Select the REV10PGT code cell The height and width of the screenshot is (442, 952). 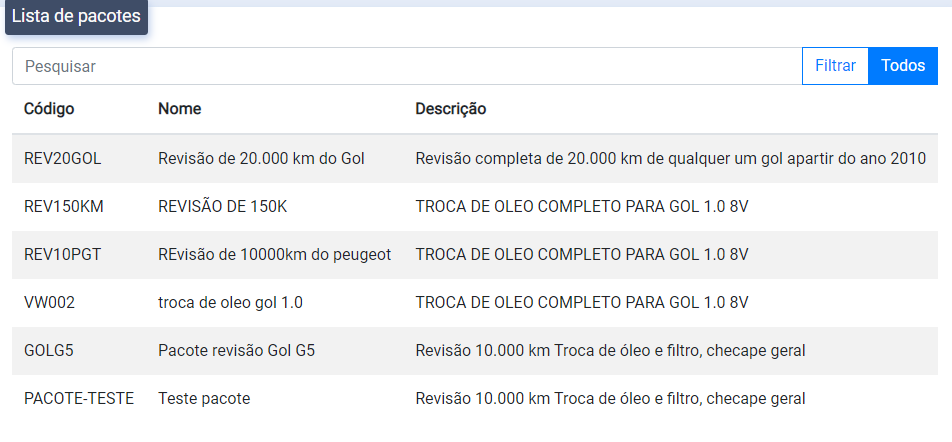tap(63, 254)
